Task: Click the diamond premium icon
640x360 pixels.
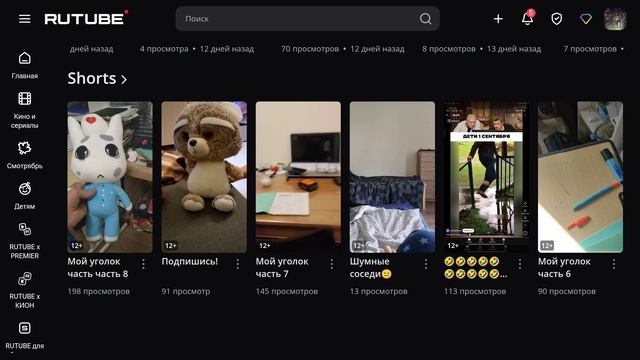Action: [x=586, y=19]
